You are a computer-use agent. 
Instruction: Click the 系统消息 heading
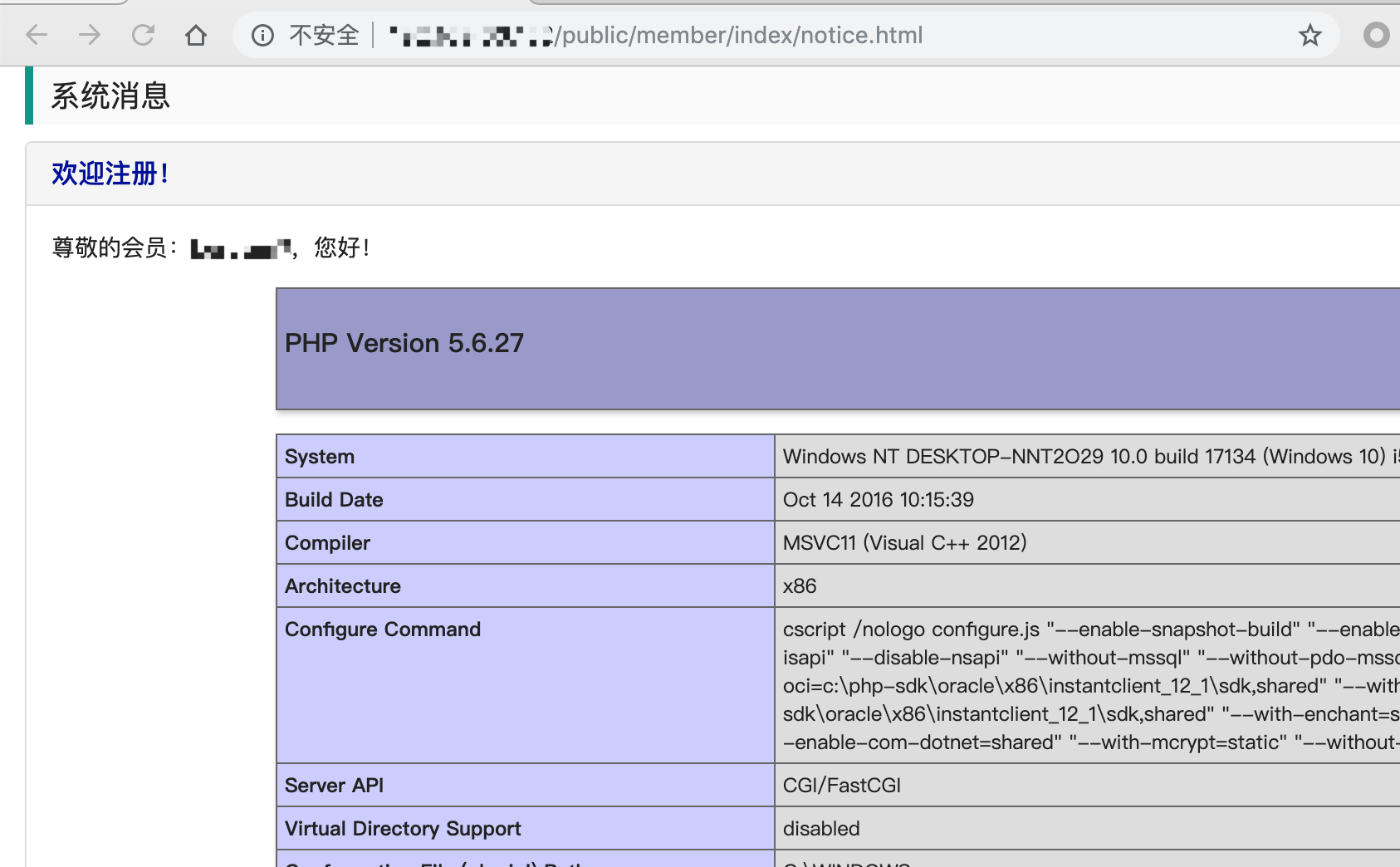coord(110,96)
